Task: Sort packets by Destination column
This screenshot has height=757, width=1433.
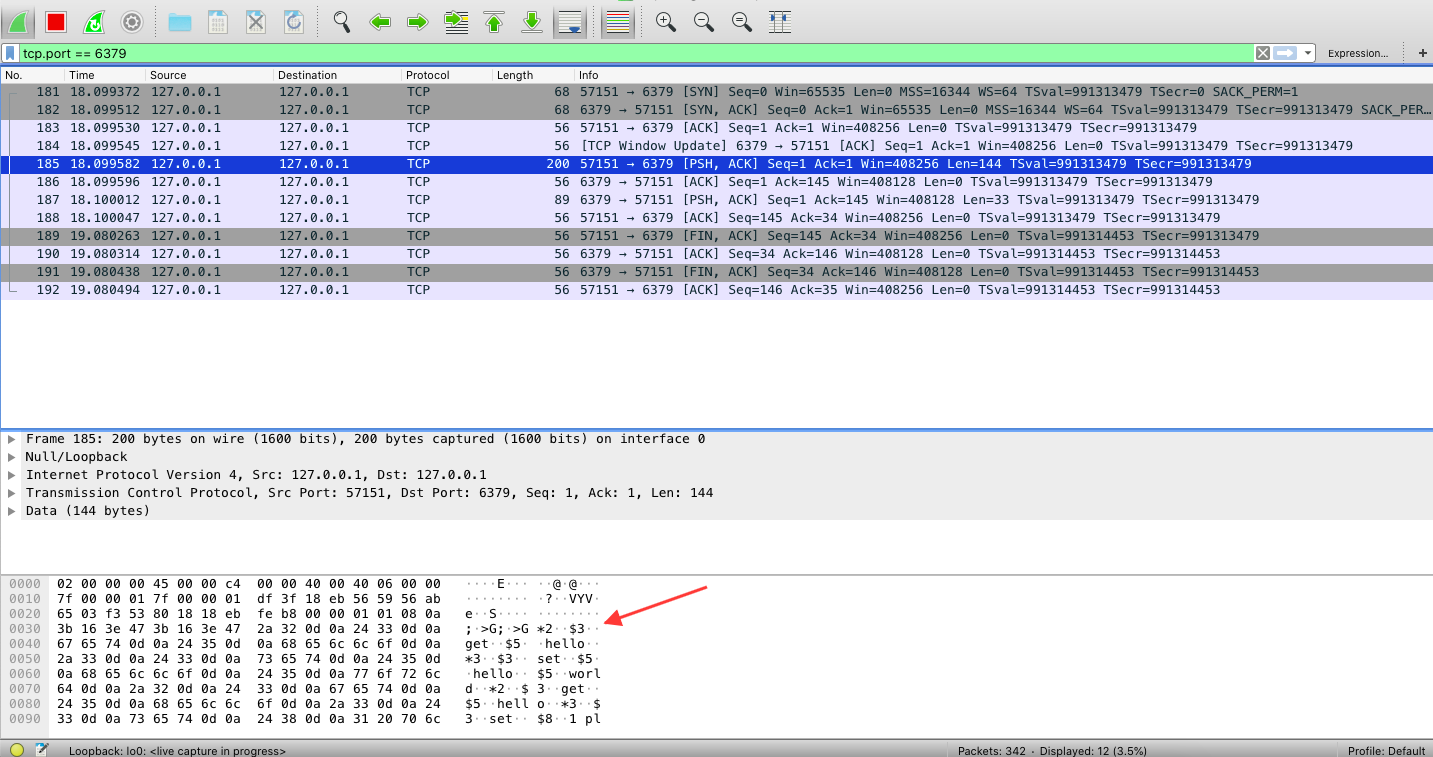Action: (x=338, y=75)
